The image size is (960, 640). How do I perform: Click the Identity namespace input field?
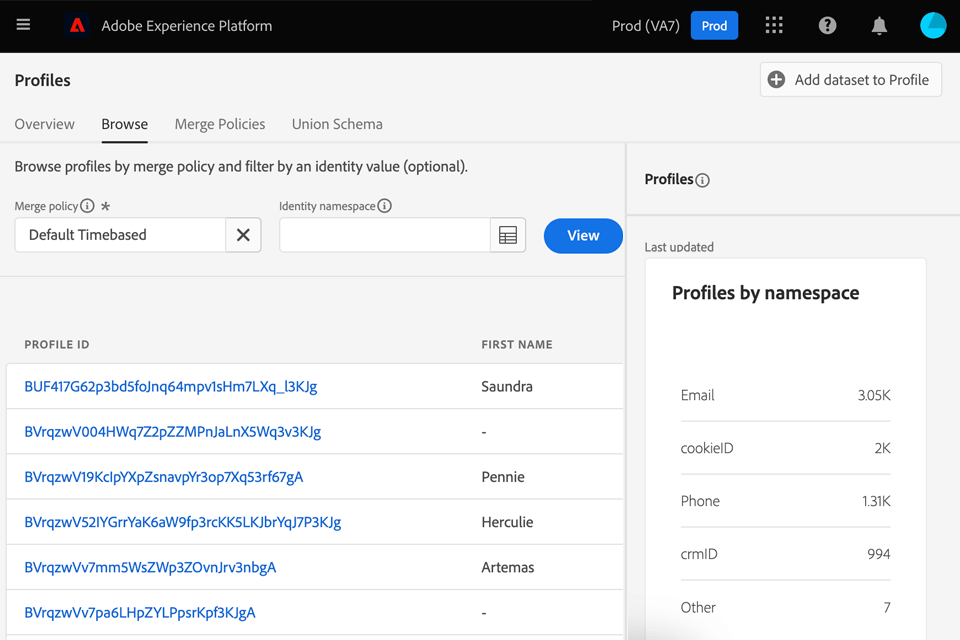tap(384, 235)
